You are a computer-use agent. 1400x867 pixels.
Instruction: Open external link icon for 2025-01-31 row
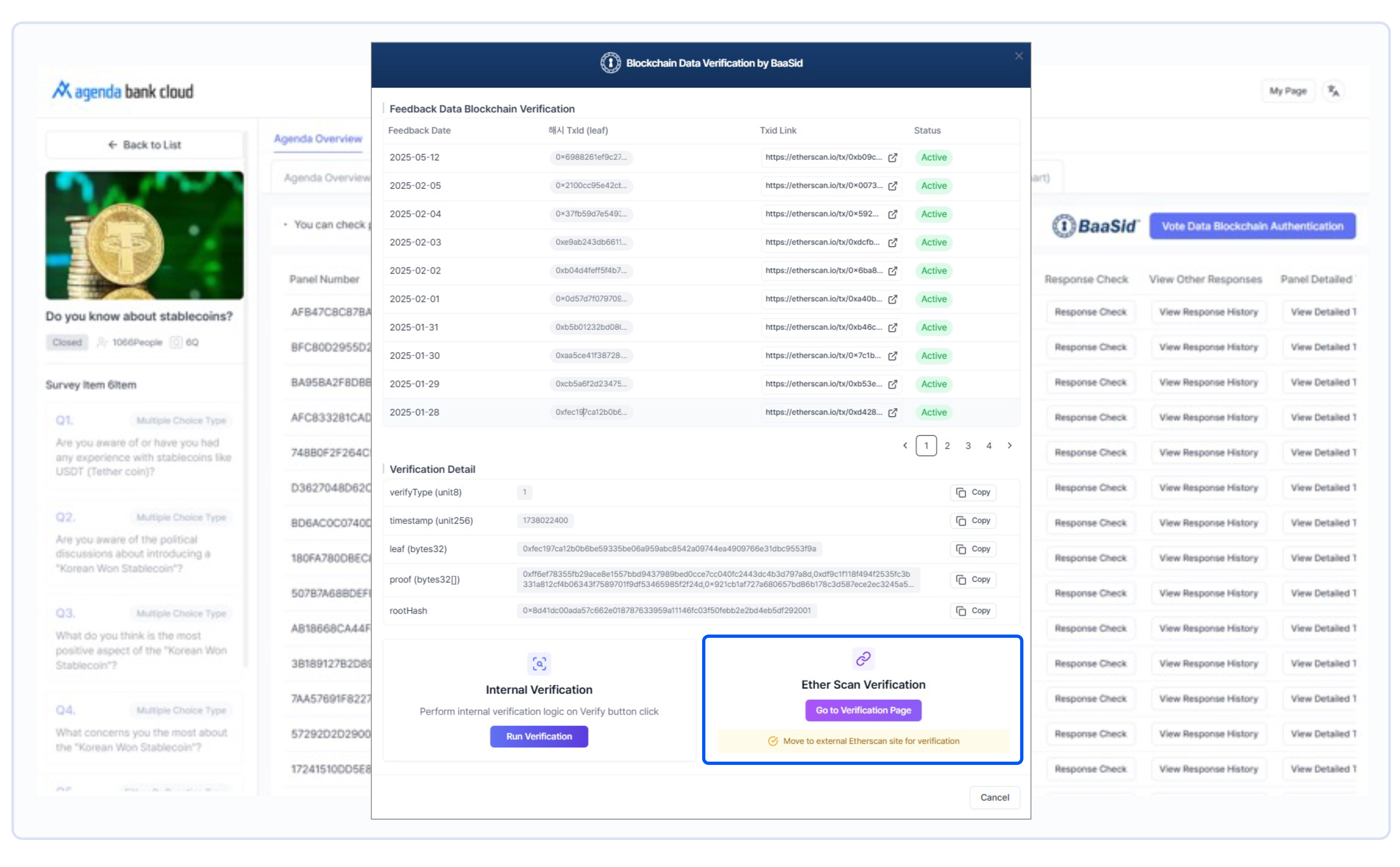pyautogui.click(x=892, y=327)
